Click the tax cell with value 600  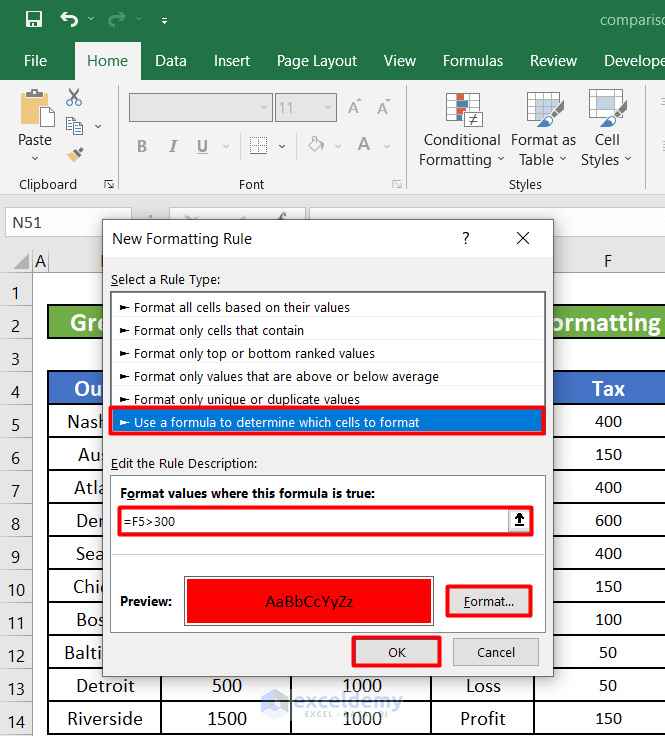(x=608, y=521)
